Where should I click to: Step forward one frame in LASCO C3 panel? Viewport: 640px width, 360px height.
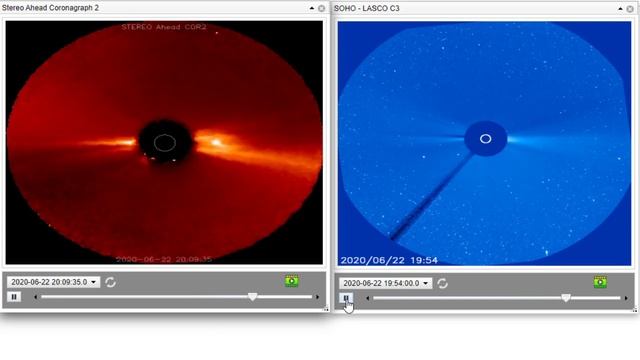626,298
